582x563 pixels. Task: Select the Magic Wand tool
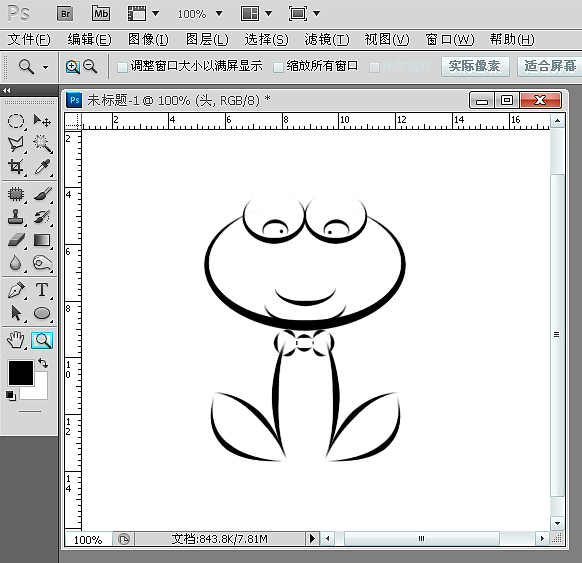pyautogui.click(x=42, y=144)
